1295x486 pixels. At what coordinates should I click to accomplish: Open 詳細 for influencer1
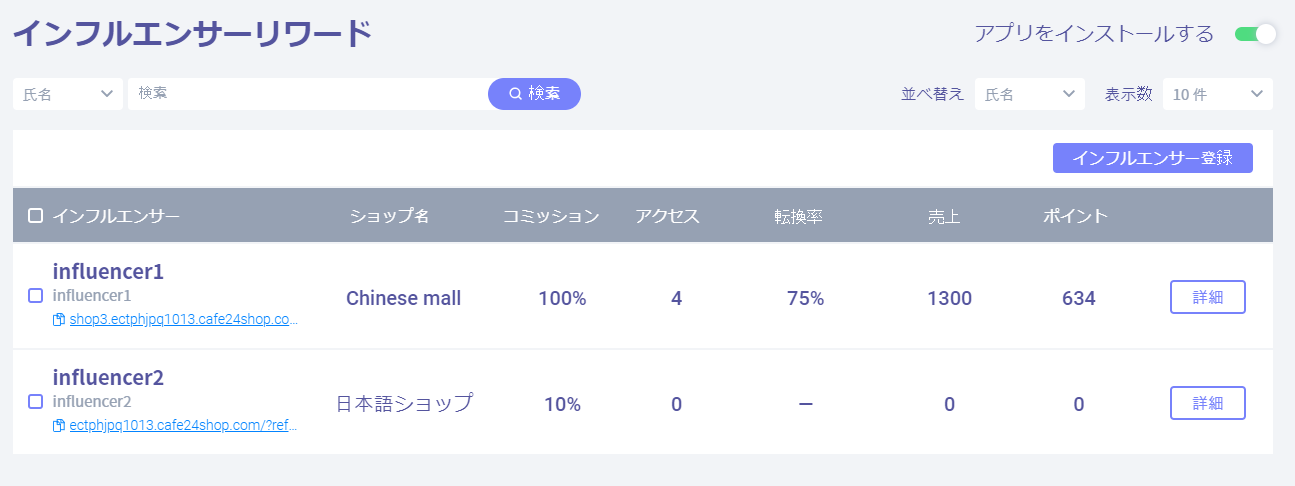point(1208,297)
